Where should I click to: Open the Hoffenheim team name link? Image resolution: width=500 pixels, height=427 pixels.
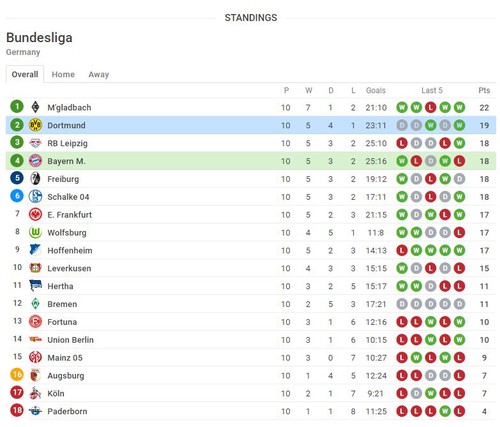click(70, 251)
